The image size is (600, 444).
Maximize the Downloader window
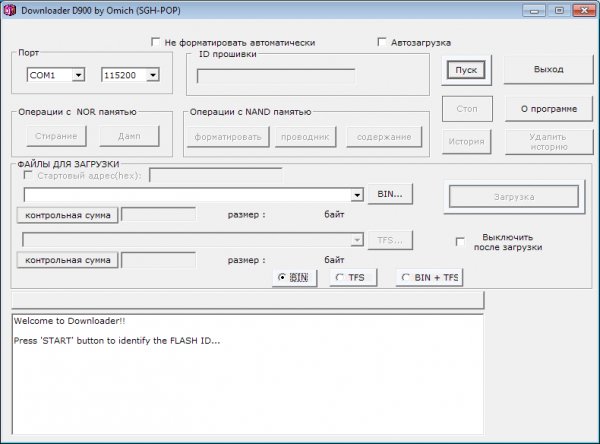559,10
